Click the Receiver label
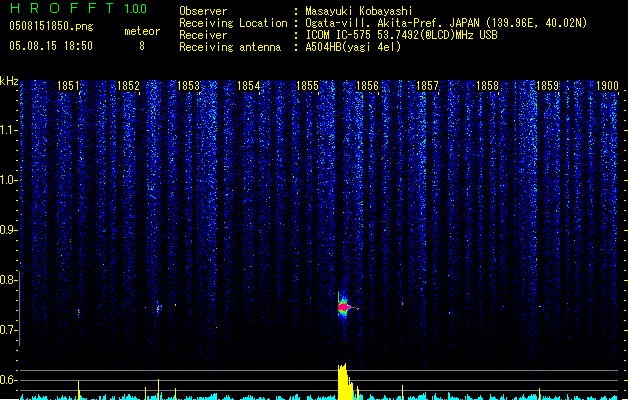The height and width of the screenshot is (400, 629). (x=203, y=35)
